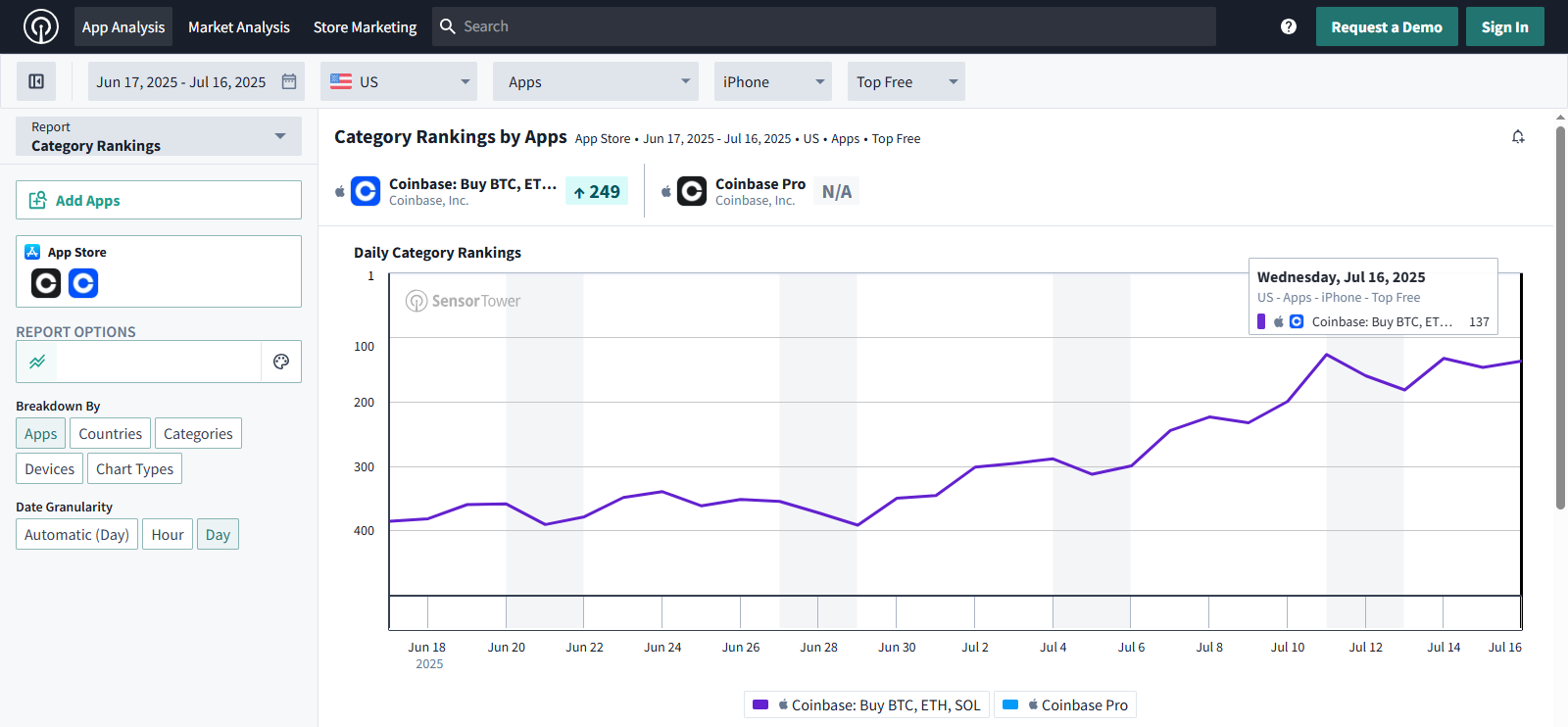The height and width of the screenshot is (727, 1568).
Task: Click Request a Demo button
Action: click(1387, 26)
